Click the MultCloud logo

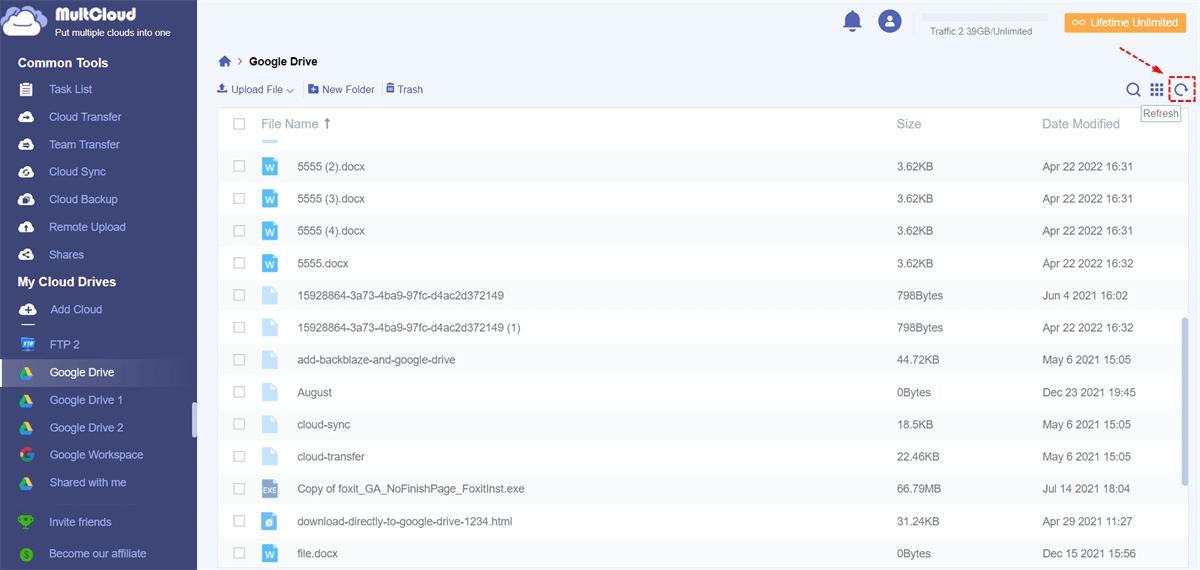click(x=85, y=20)
